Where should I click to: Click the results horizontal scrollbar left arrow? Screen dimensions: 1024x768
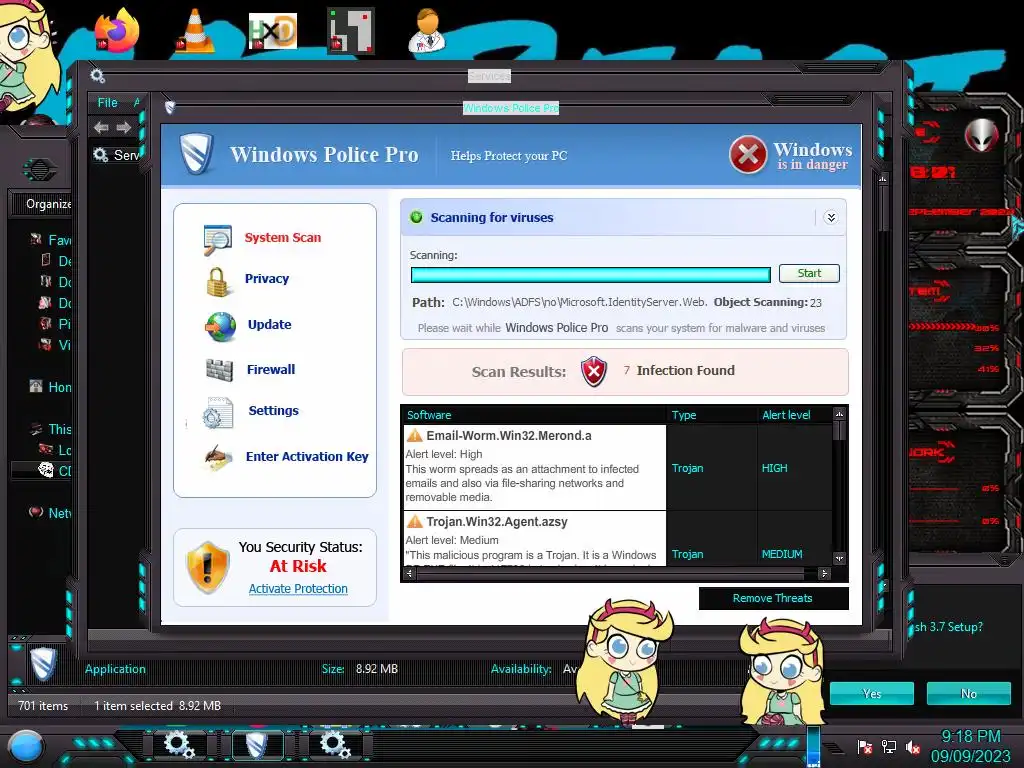[x=409, y=573]
